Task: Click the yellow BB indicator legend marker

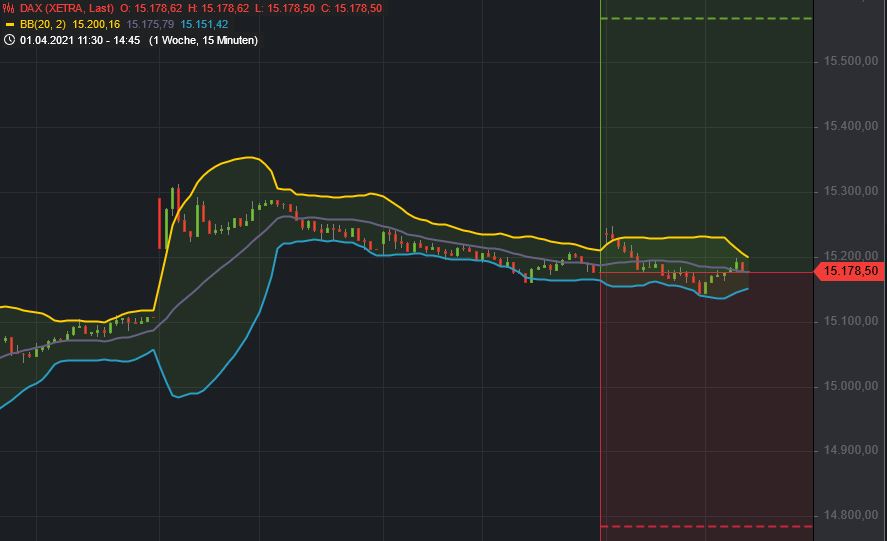Action: coord(9,25)
